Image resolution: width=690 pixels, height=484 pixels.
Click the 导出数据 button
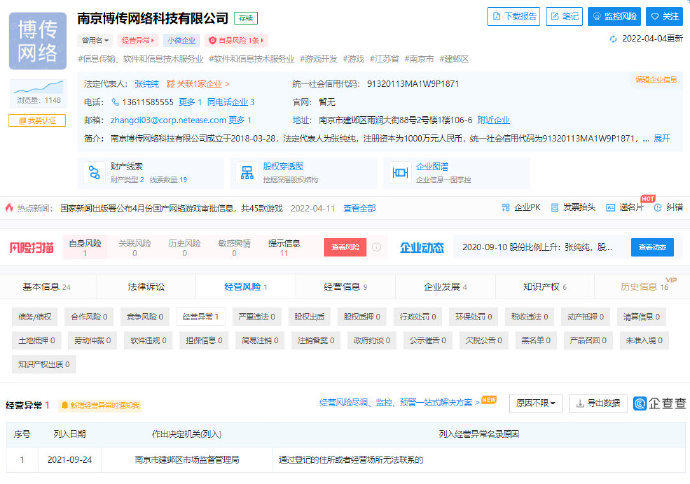coord(598,403)
